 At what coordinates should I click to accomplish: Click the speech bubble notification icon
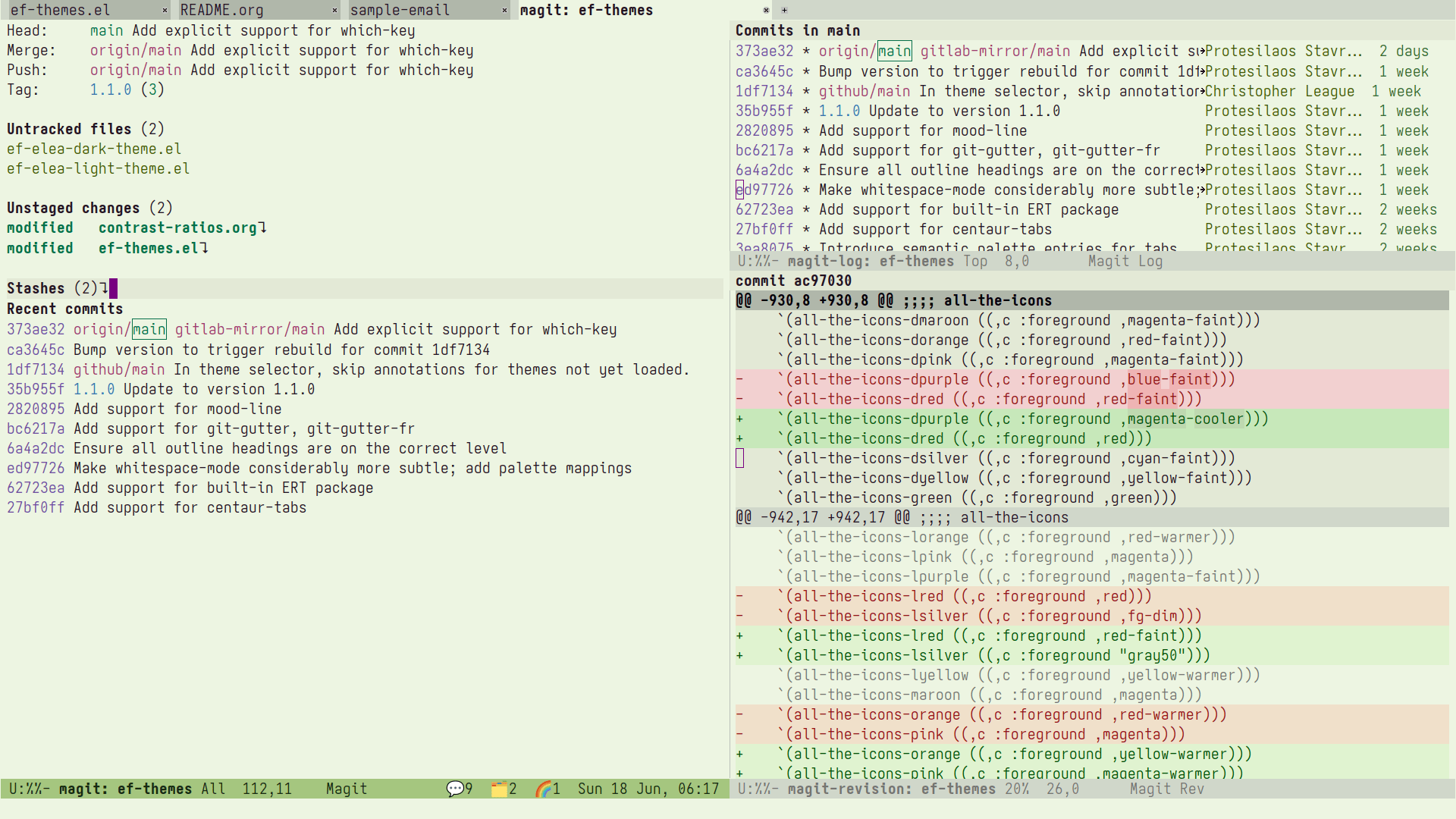pos(455,789)
